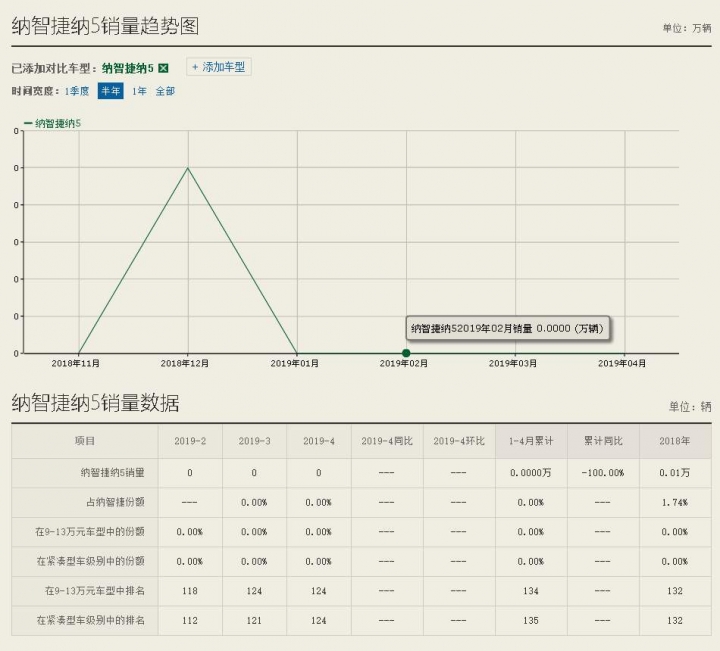This screenshot has height=651, width=720.
Task: Click the 2018年 column header
Action: tap(675, 441)
